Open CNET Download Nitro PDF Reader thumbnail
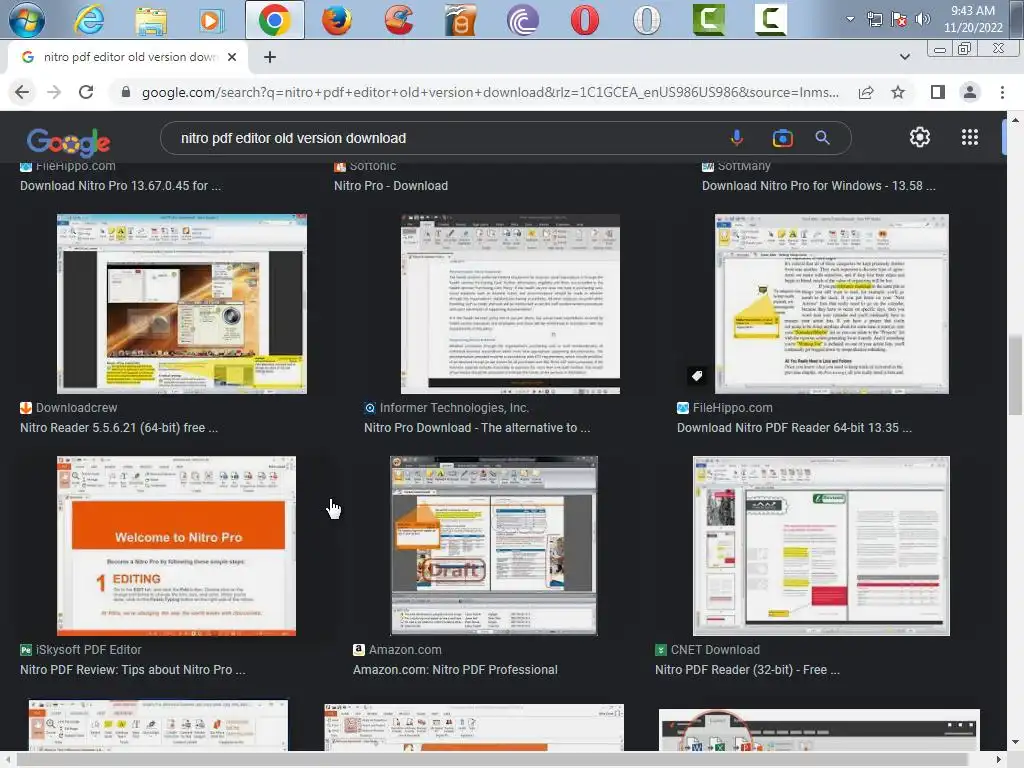Screen dimensions: 1024x768 pos(821,546)
